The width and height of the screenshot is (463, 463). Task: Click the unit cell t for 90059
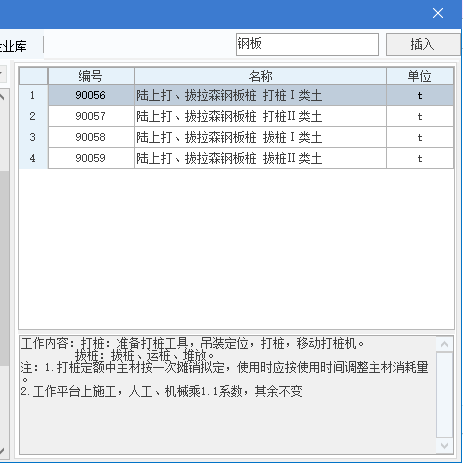pyautogui.click(x=420, y=158)
